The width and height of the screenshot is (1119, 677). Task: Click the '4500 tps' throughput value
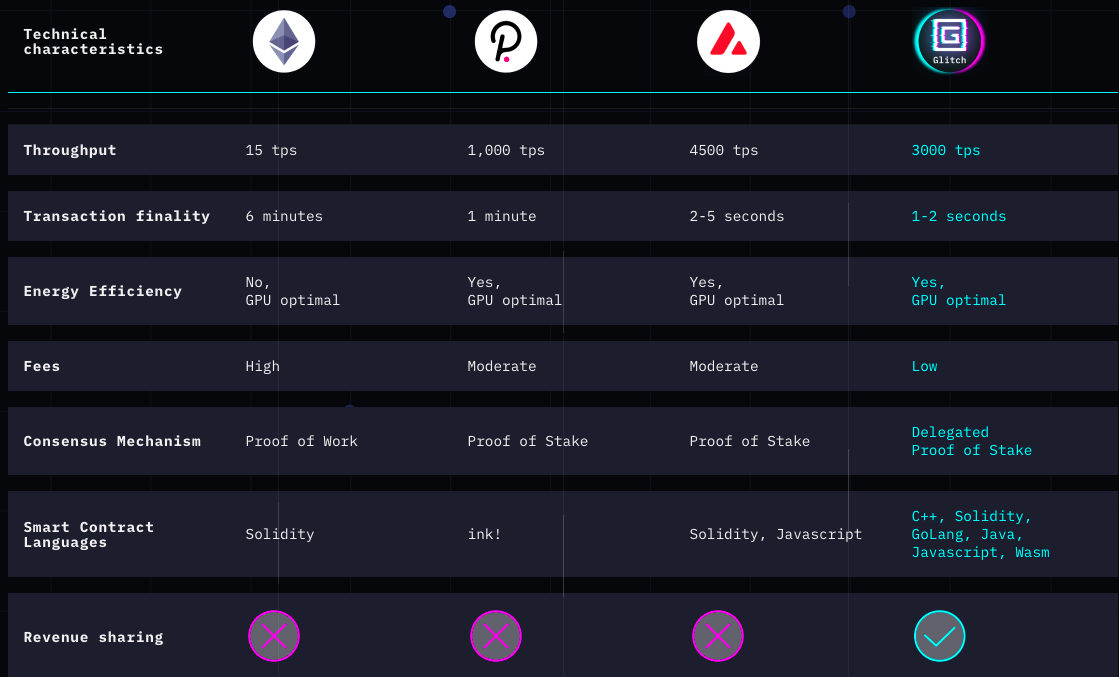pyautogui.click(x=724, y=150)
